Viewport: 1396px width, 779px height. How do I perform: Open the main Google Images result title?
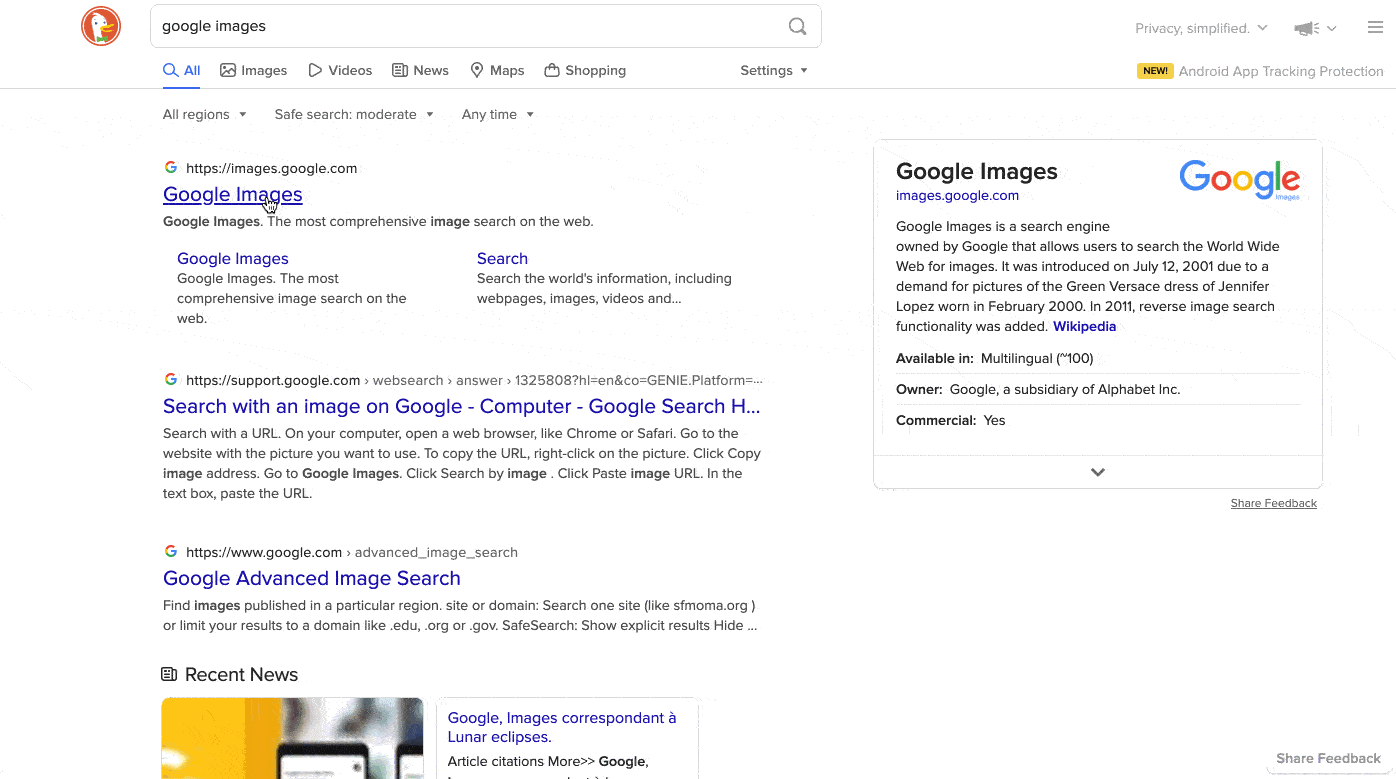[232, 194]
